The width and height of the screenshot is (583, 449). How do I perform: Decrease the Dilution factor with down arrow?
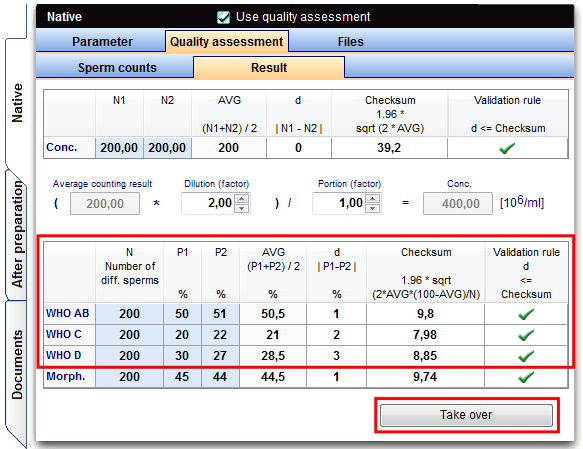pos(242,208)
